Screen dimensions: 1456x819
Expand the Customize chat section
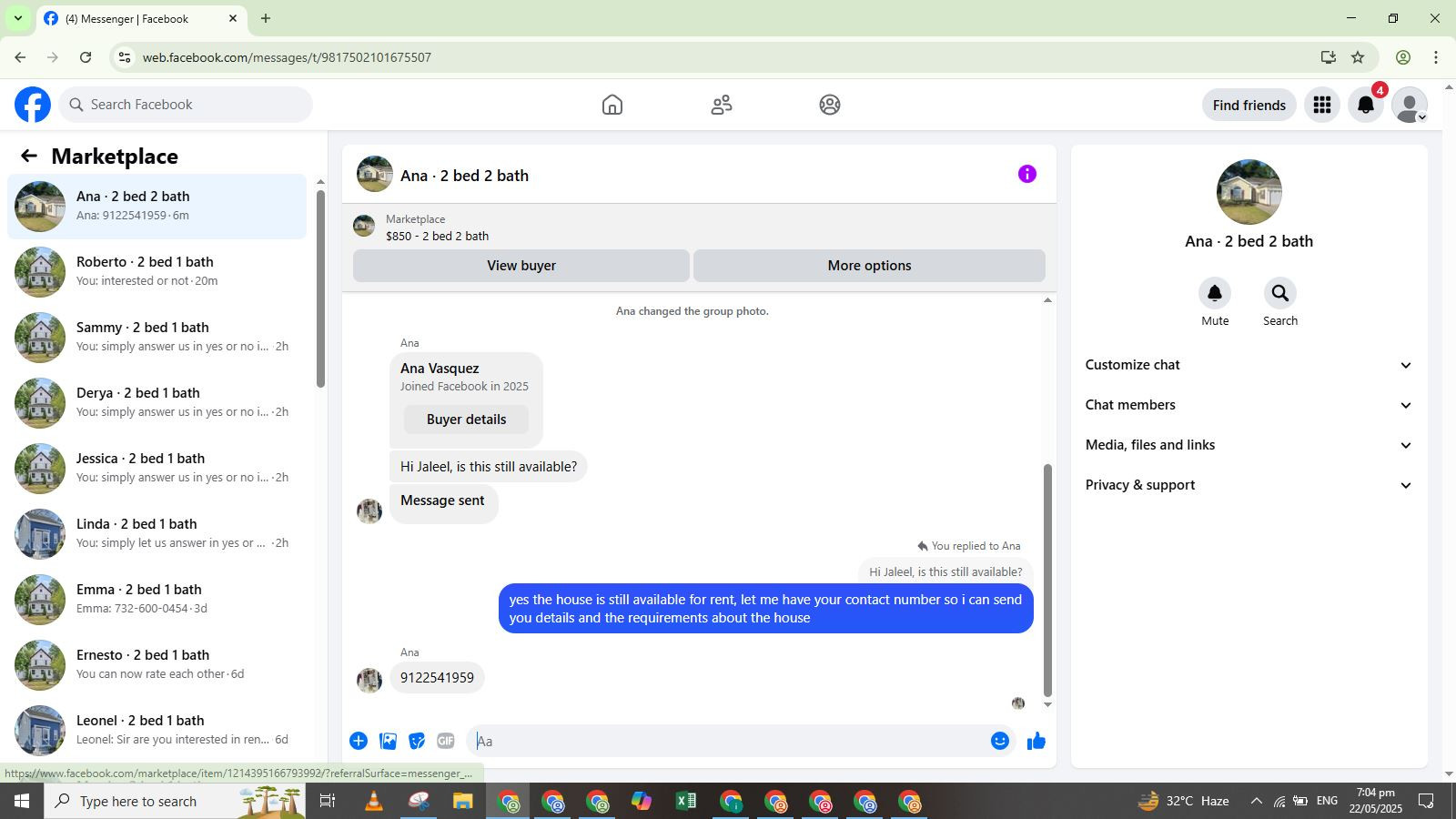(x=1249, y=365)
